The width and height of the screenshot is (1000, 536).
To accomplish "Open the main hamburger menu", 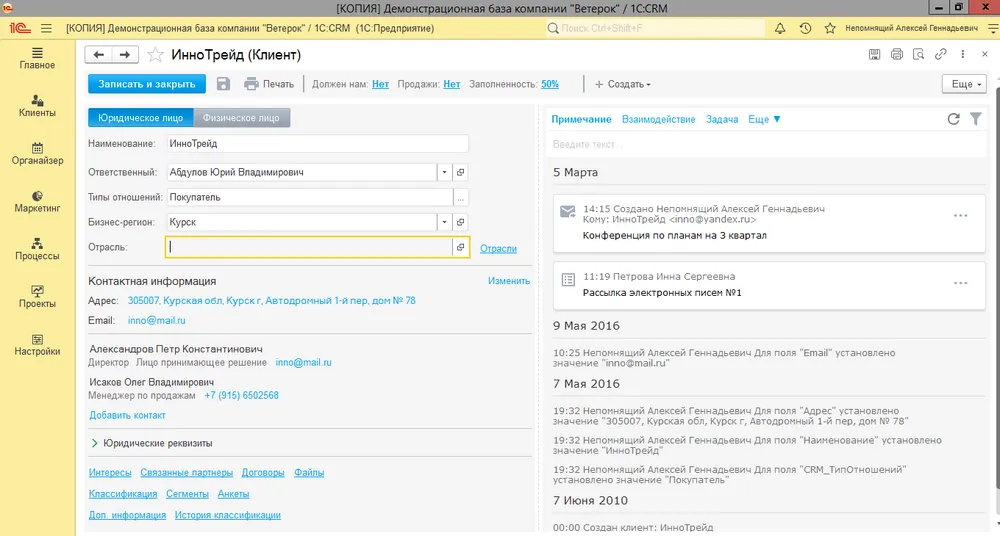I will click(x=46, y=28).
